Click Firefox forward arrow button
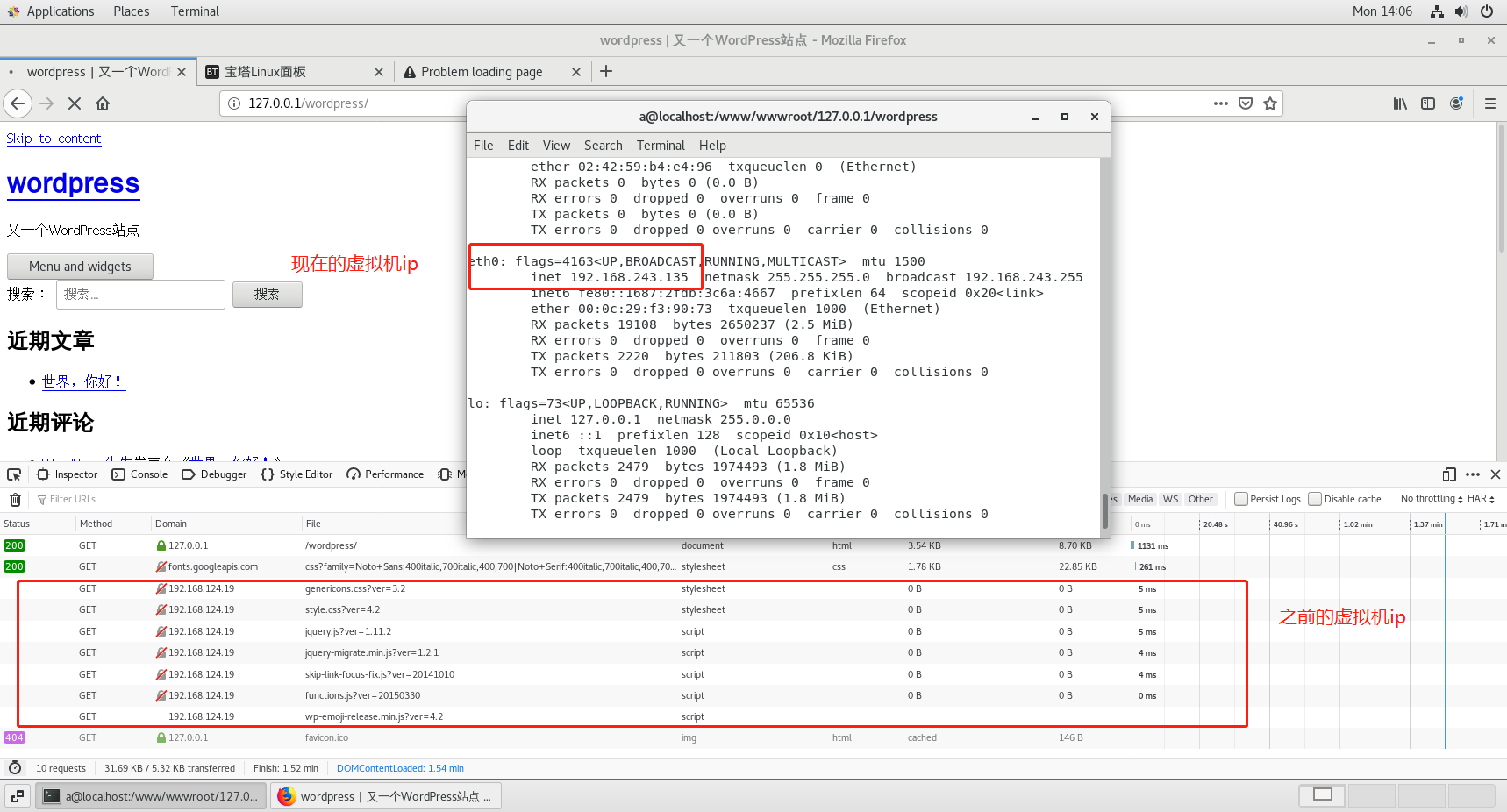 47,103
